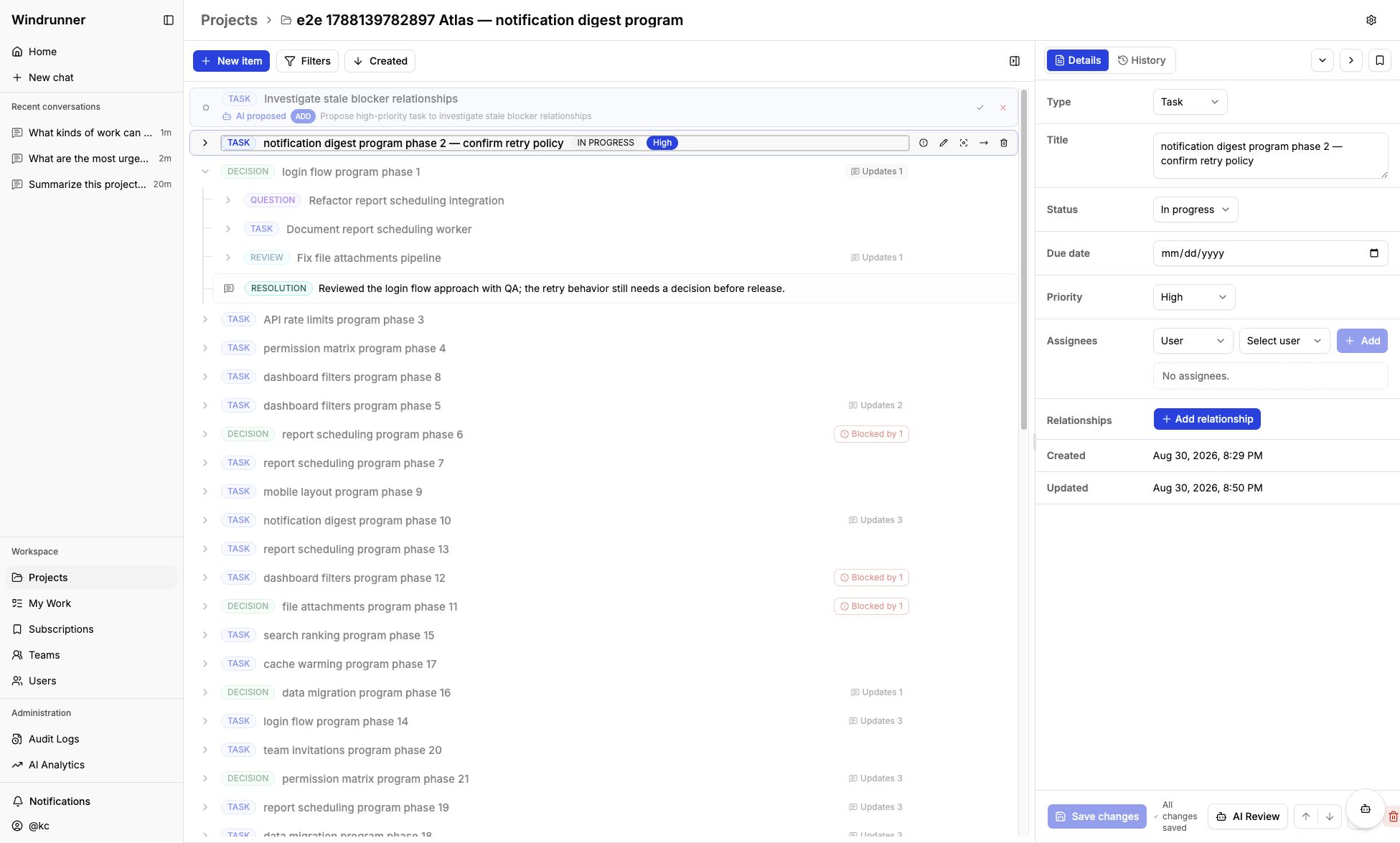Open the due date calendar picker icon

[x=1374, y=253]
